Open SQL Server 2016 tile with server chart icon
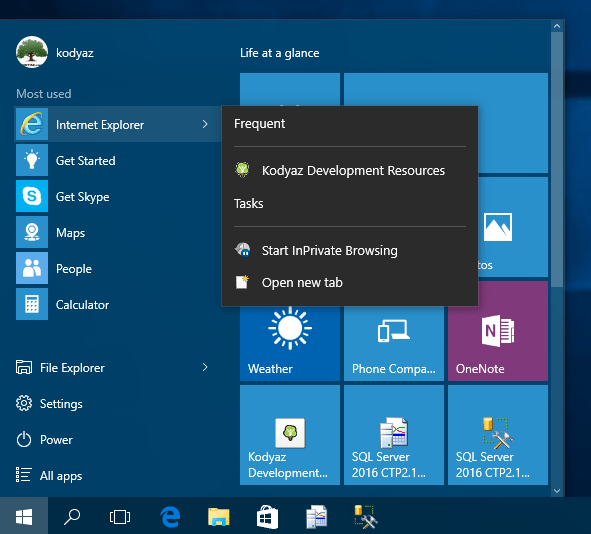Image resolution: width=591 pixels, height=534 pixels. pyautogui.click(x=393, y=435)
